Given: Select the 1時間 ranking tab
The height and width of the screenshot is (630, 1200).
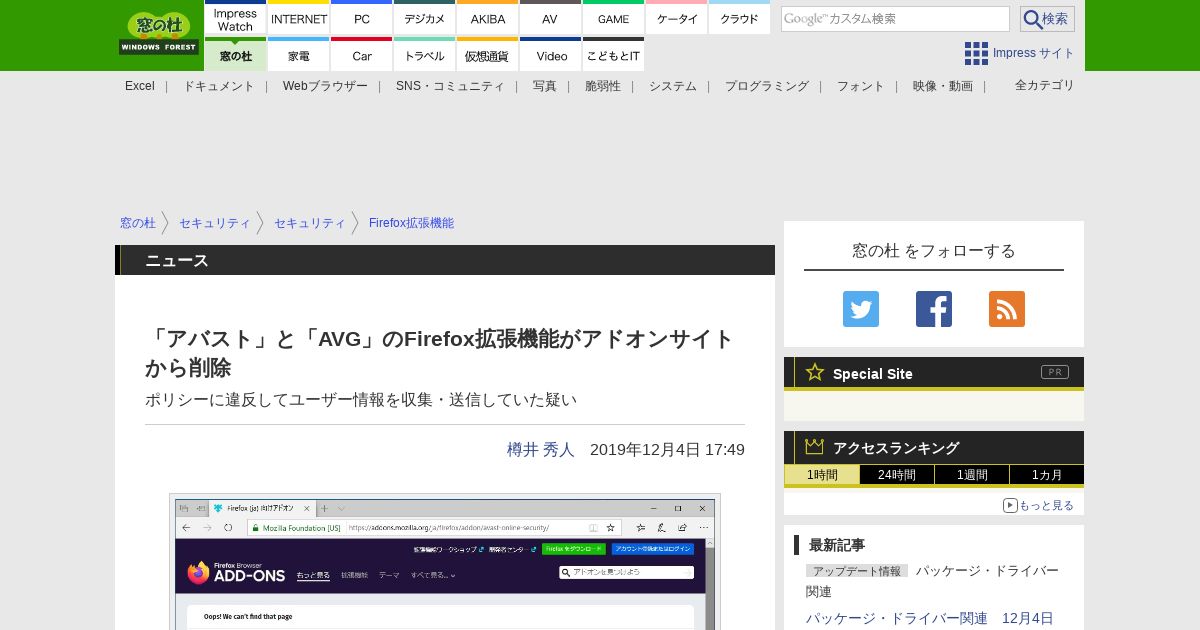Looking at the screenshot, I should tap(822, 475).
